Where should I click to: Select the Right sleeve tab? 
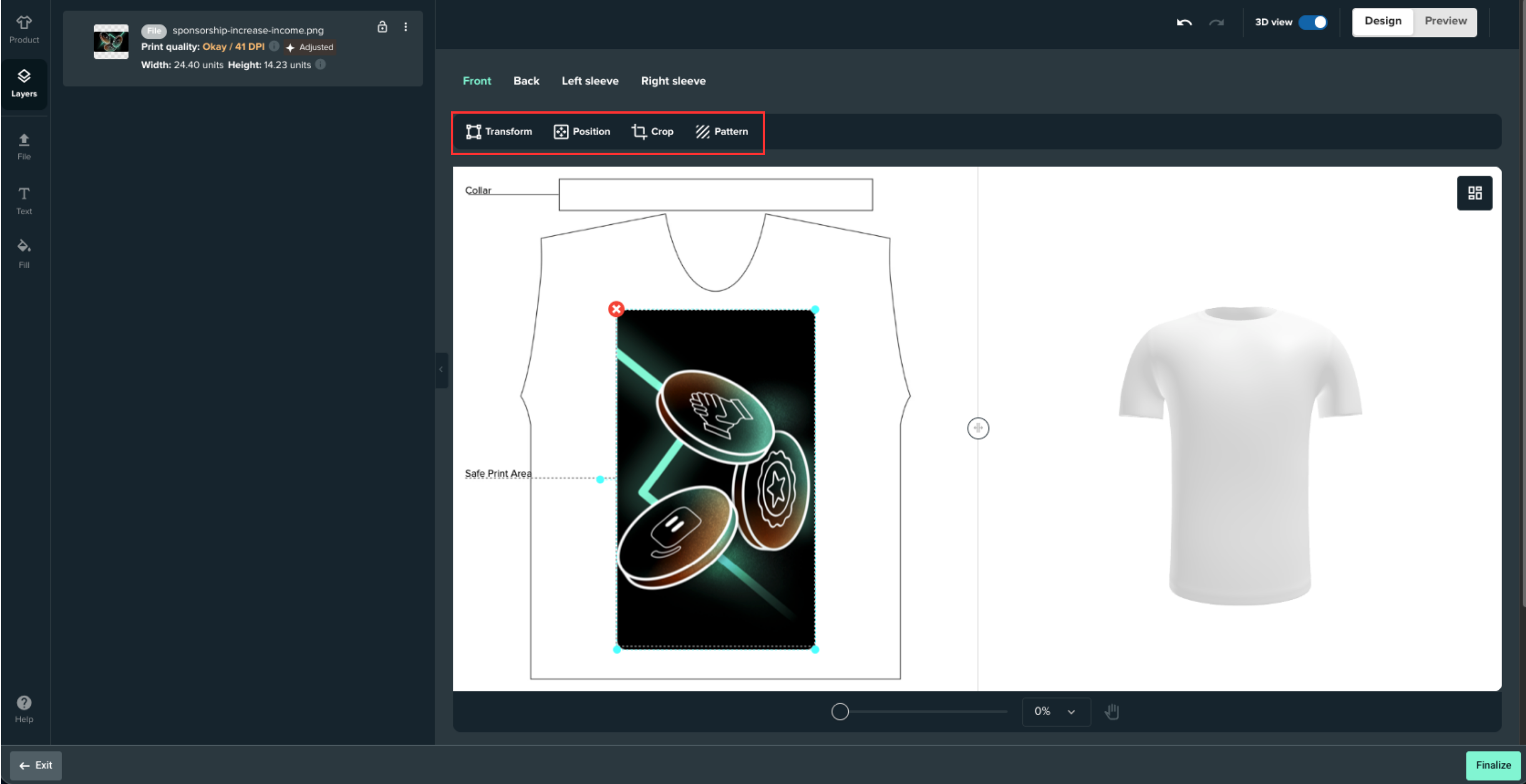point(673,81)
